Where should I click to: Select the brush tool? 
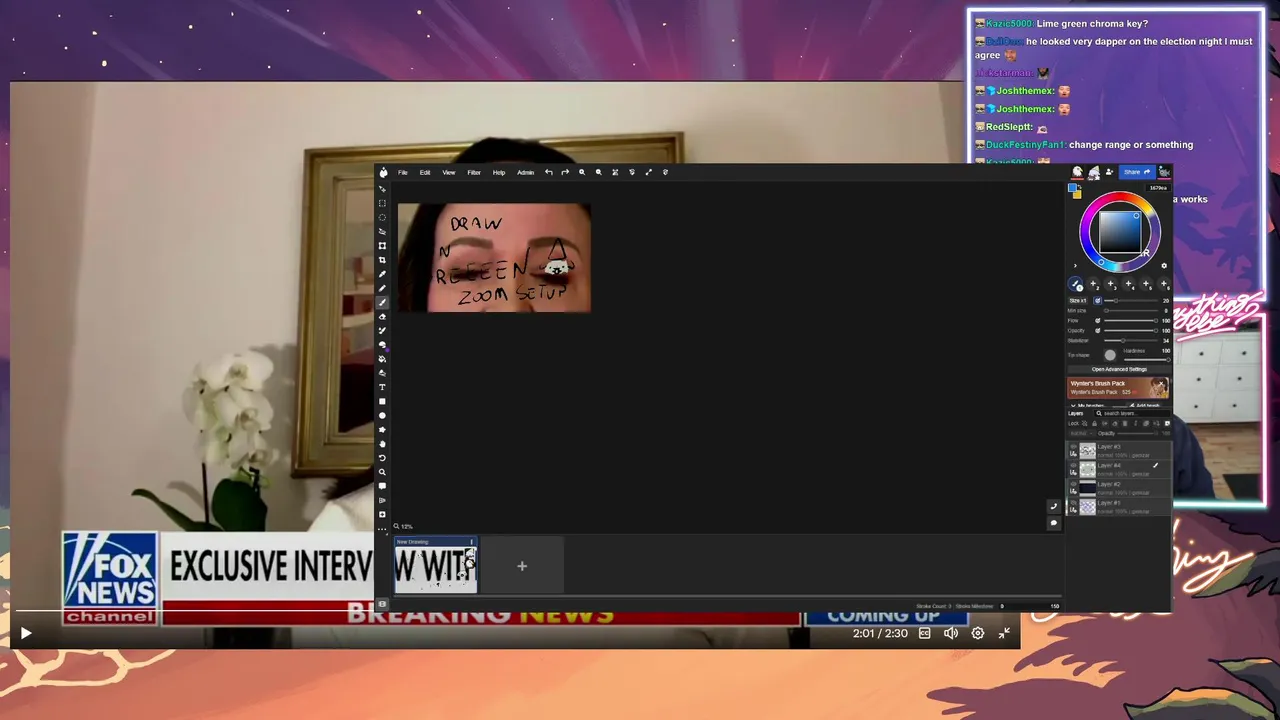click(382, 302)
